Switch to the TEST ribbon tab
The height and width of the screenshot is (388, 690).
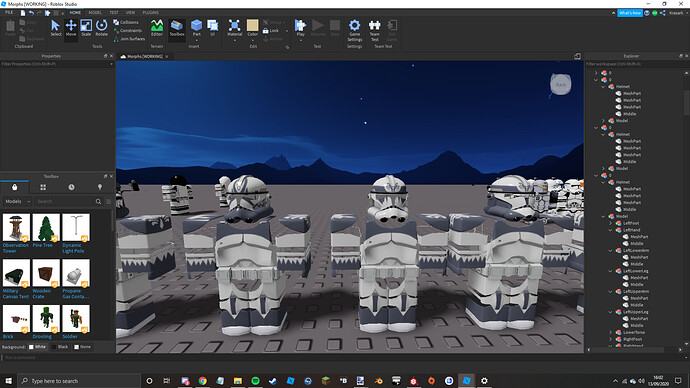(114, 13)
